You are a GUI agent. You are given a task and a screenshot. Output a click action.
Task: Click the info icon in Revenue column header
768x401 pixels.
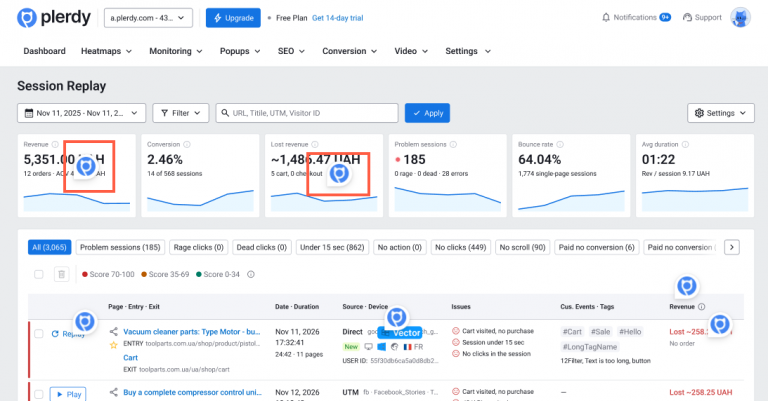(x=701, y=307)
